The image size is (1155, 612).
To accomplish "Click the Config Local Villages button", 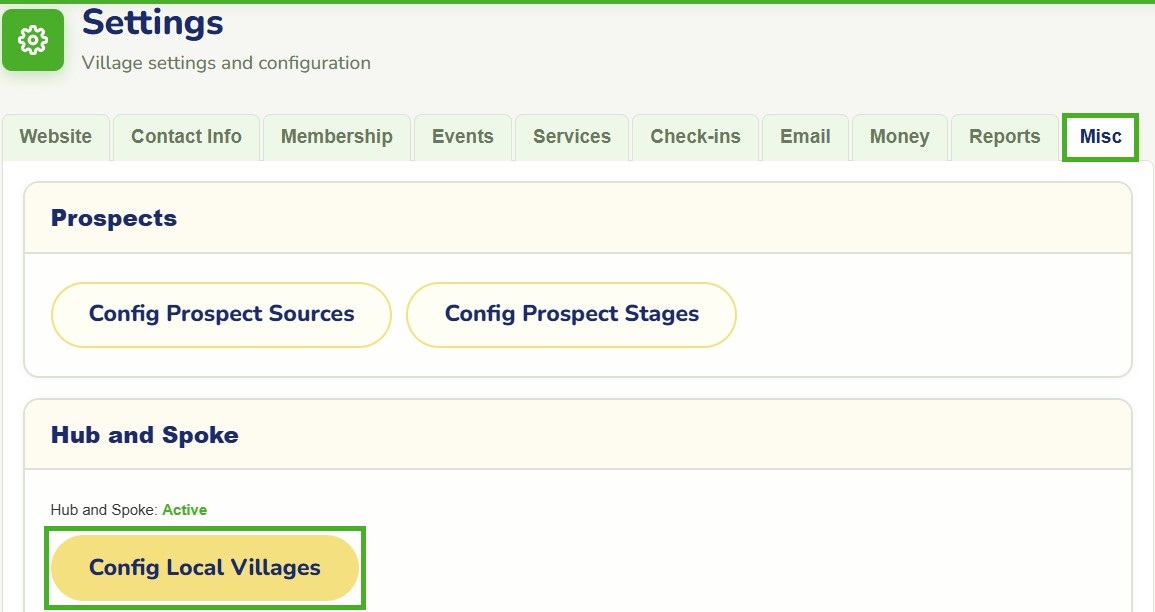I will (205, 568).
